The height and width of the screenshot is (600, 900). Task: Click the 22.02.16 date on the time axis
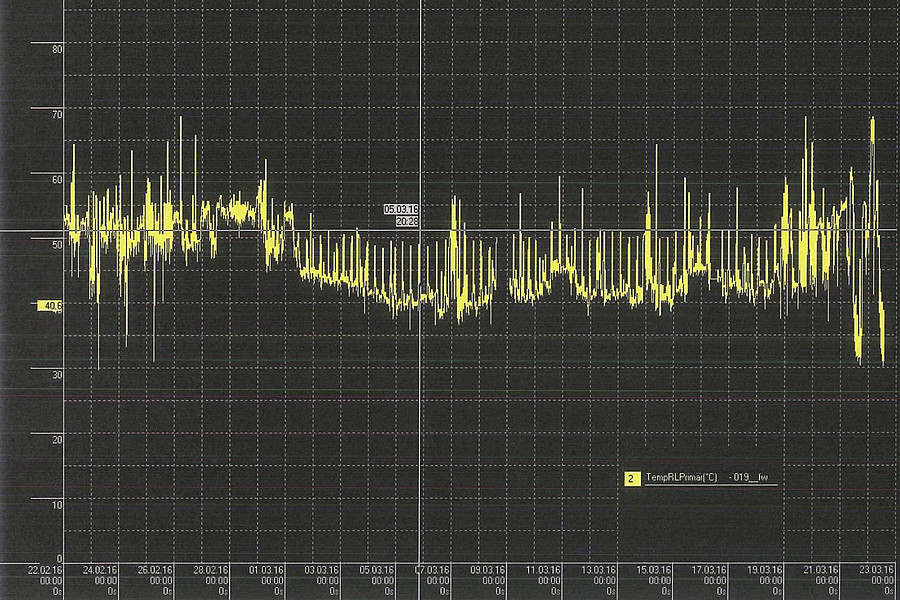(x=45, y=570)
